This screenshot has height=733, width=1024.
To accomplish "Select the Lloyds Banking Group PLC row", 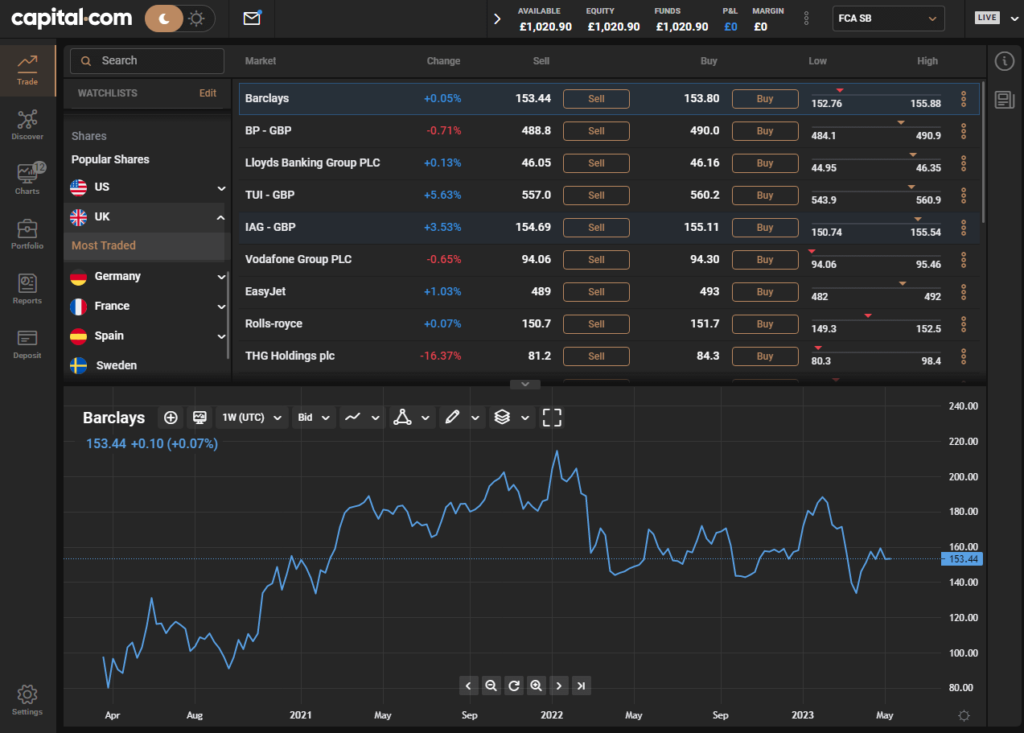I will tap(609, 163).
